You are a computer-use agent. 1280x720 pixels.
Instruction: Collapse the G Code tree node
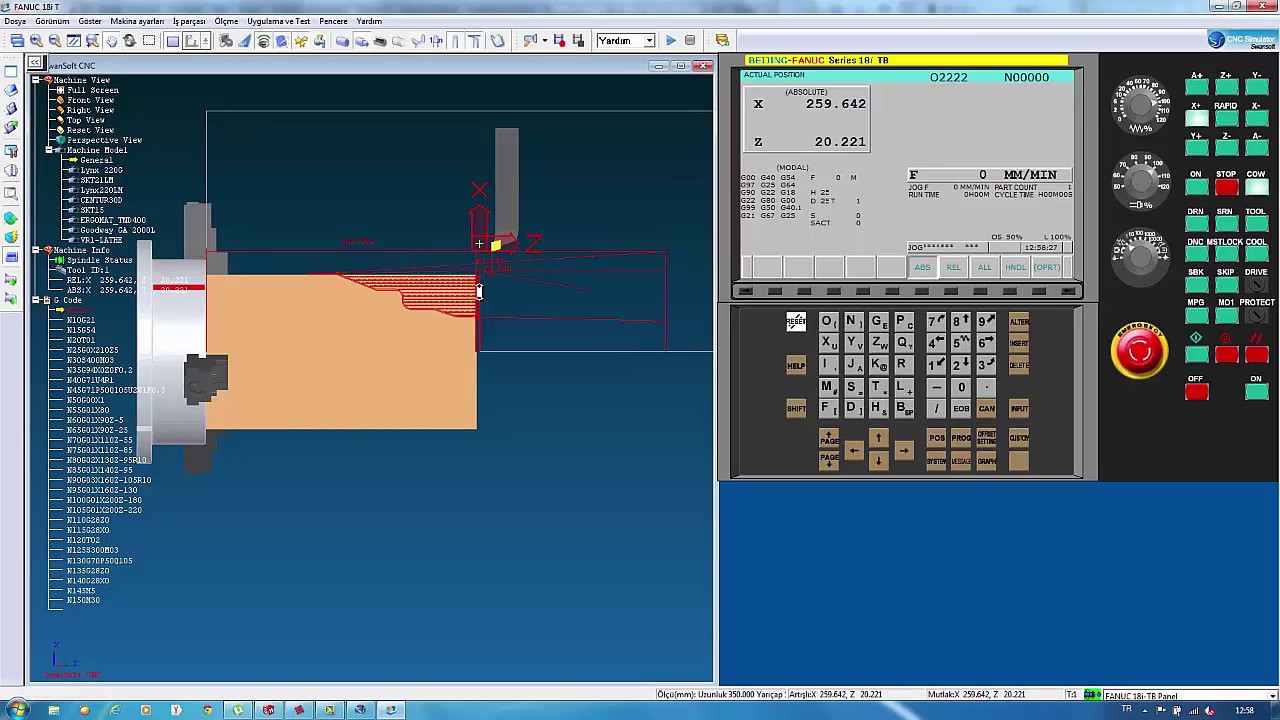pos(36,300)
